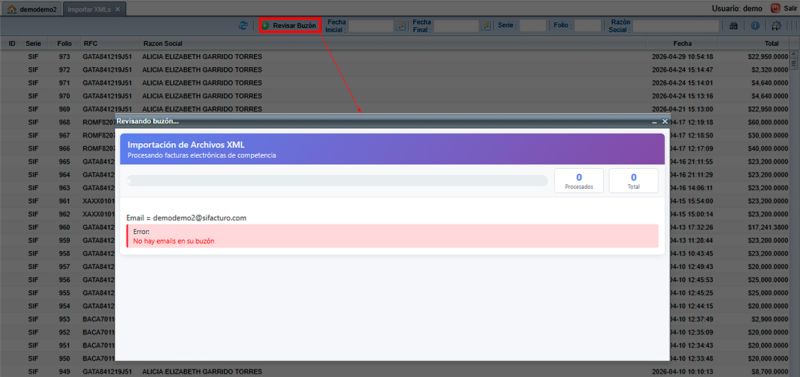Screen dimensions: 800x377
Task: Click the Total counter card in dialog
Action: (633, 181)
